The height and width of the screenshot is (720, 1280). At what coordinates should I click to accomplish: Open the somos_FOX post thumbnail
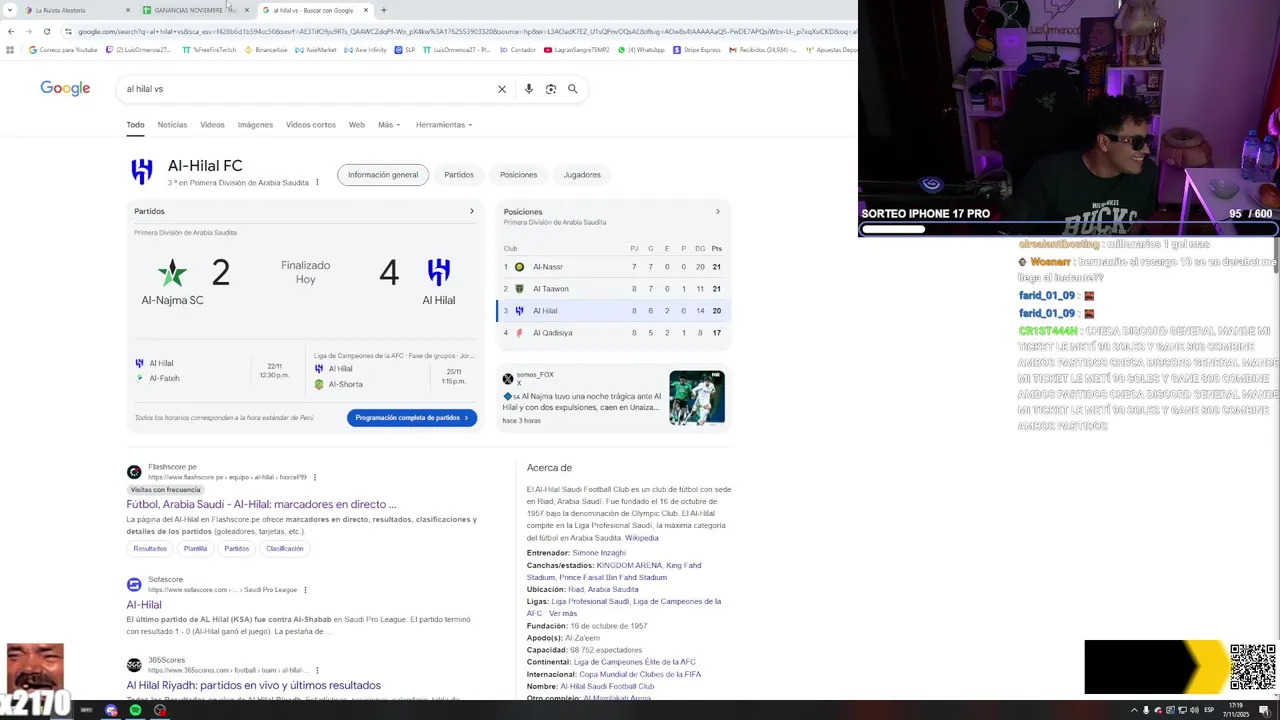pyautogui.click(x=697, y=398)
